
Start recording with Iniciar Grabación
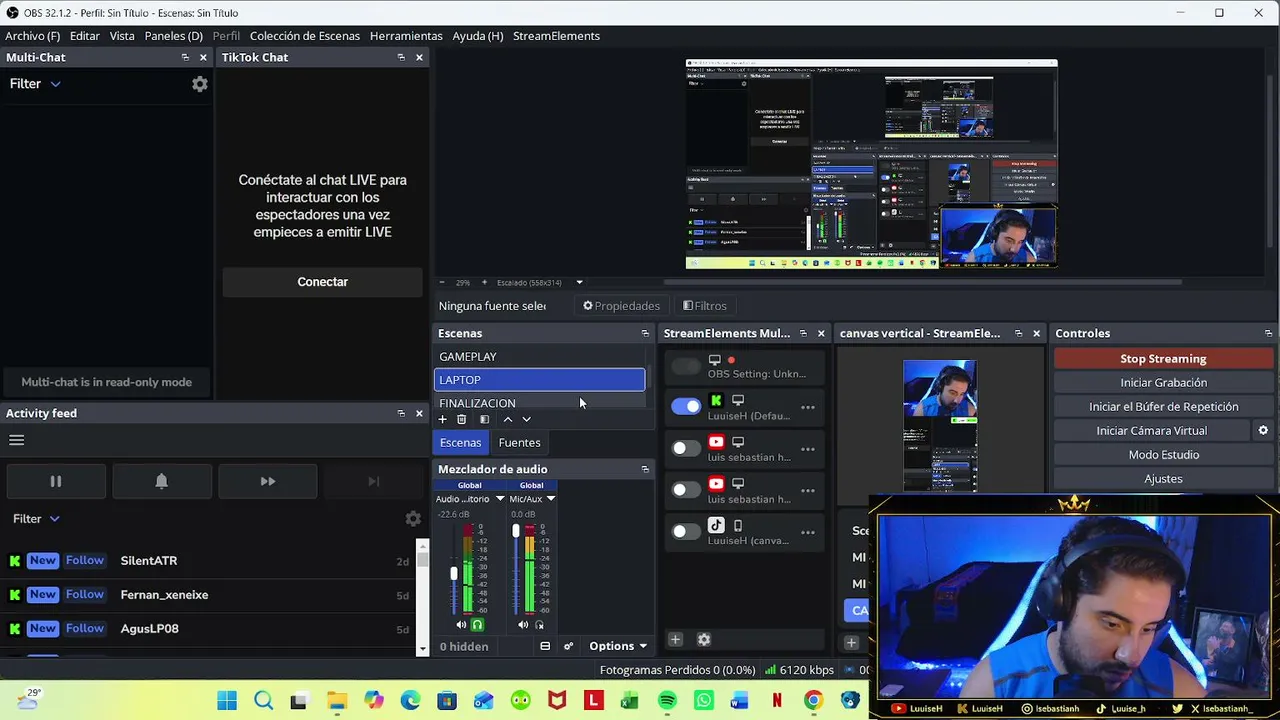click(x=1163, y=383)
